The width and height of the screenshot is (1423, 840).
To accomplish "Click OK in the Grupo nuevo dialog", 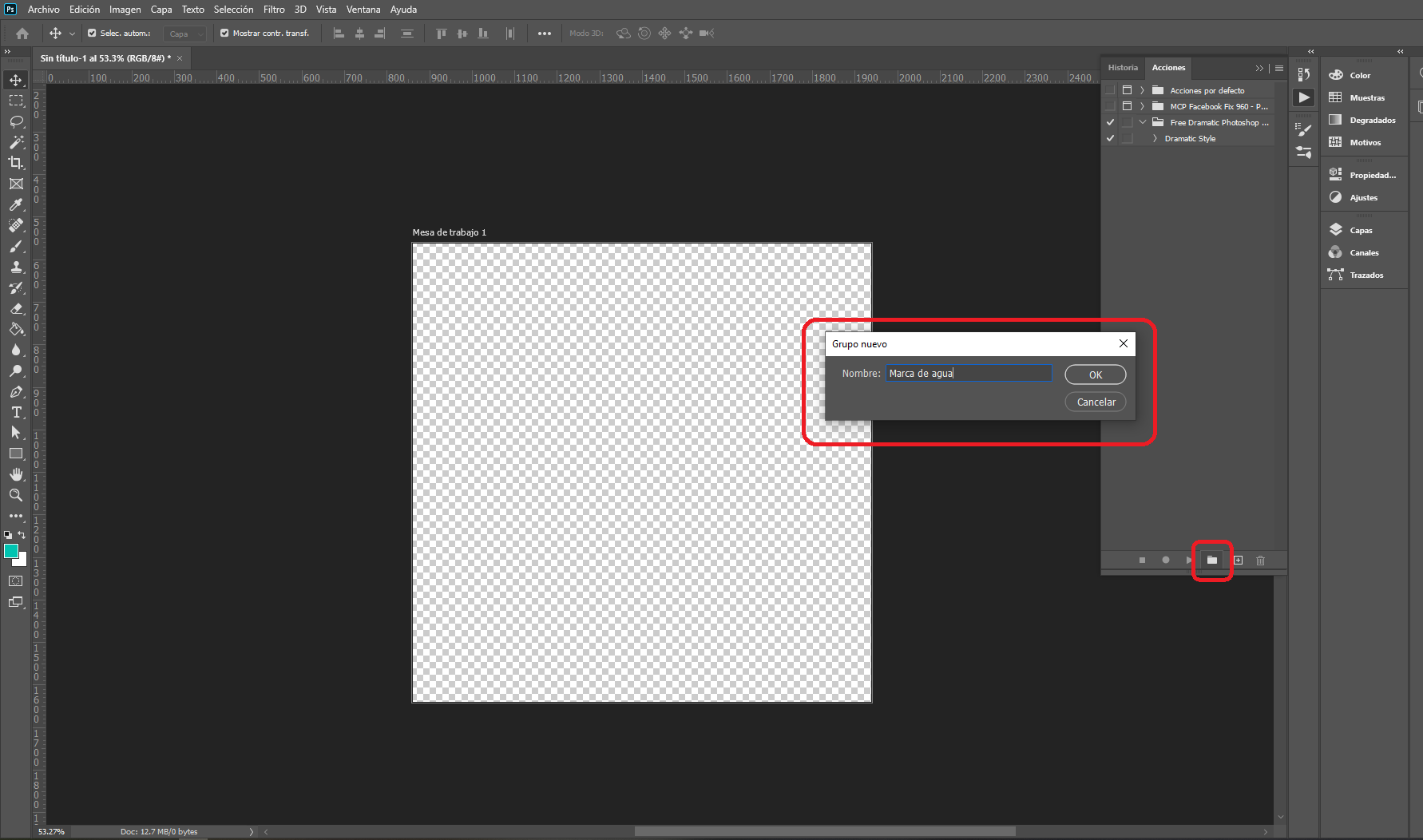I will [x=1095, y=374].
